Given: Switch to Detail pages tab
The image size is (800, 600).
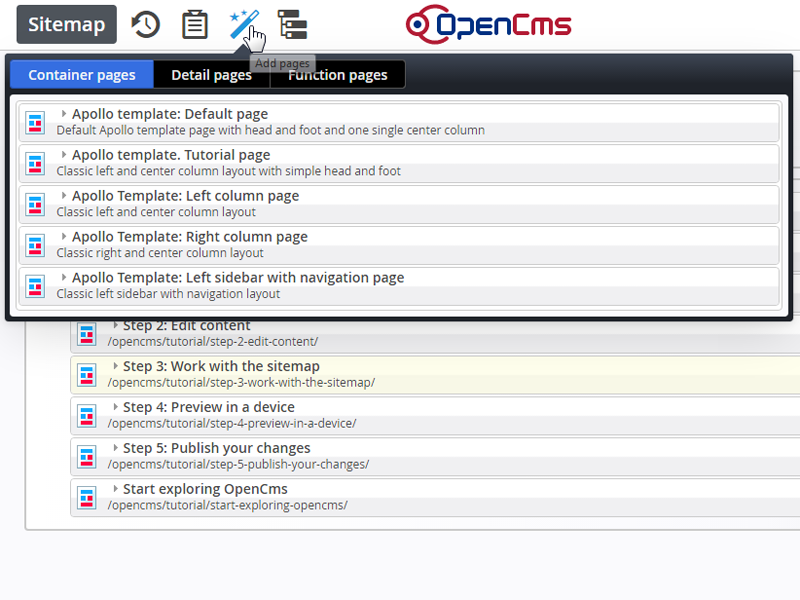Looking at the screenshot, I should click(x=211, y=74).
